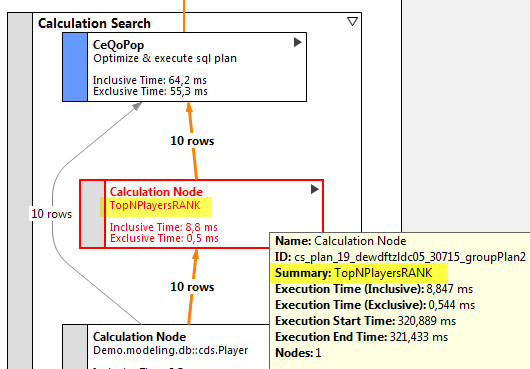Collapse the Calculation Search container triangle
The height and width of the screenshot is (369, 530).
(x=352, y=22)
